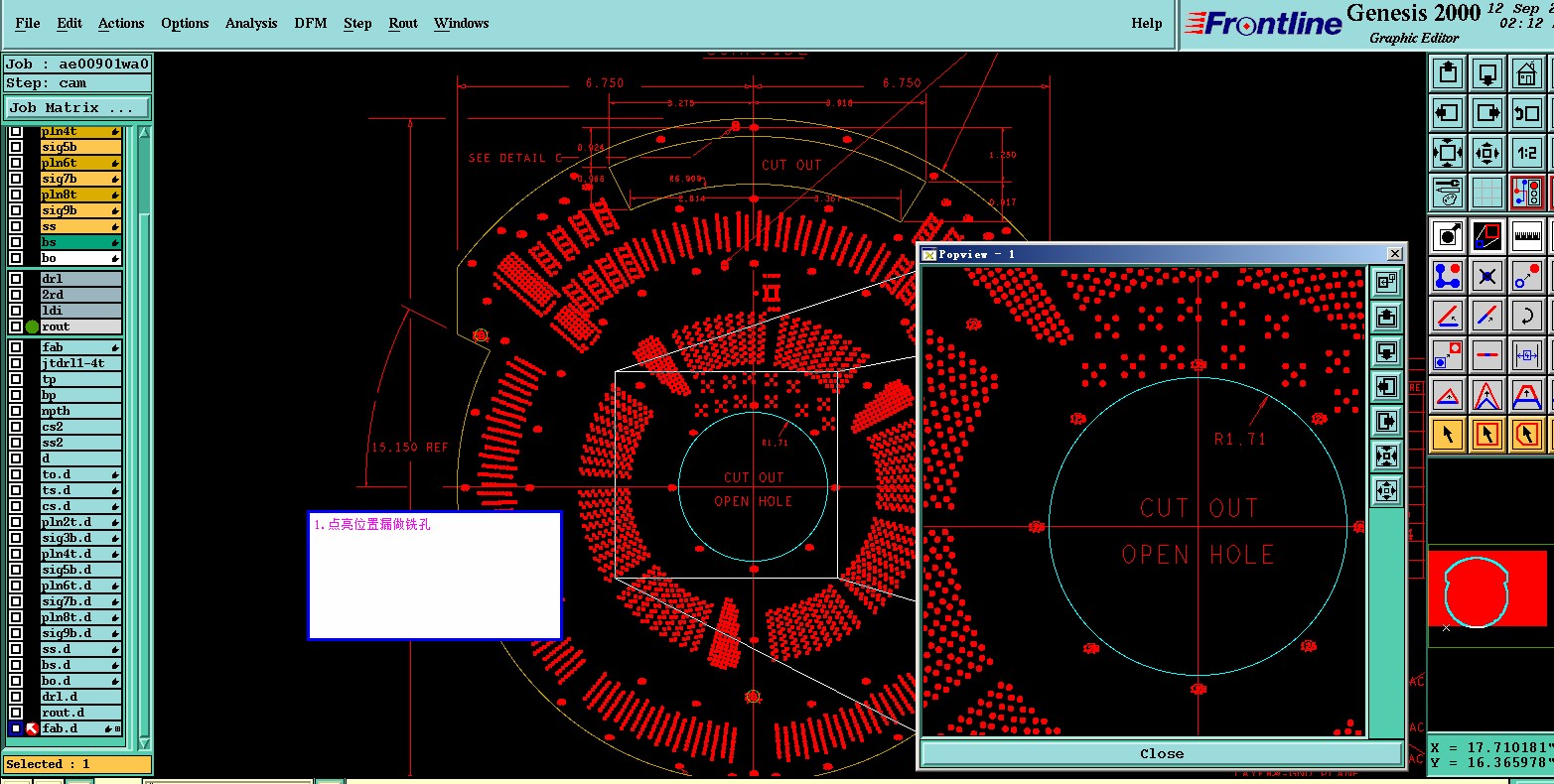Pan the main view right with the toolbar arrow

tap(1487, 113)
